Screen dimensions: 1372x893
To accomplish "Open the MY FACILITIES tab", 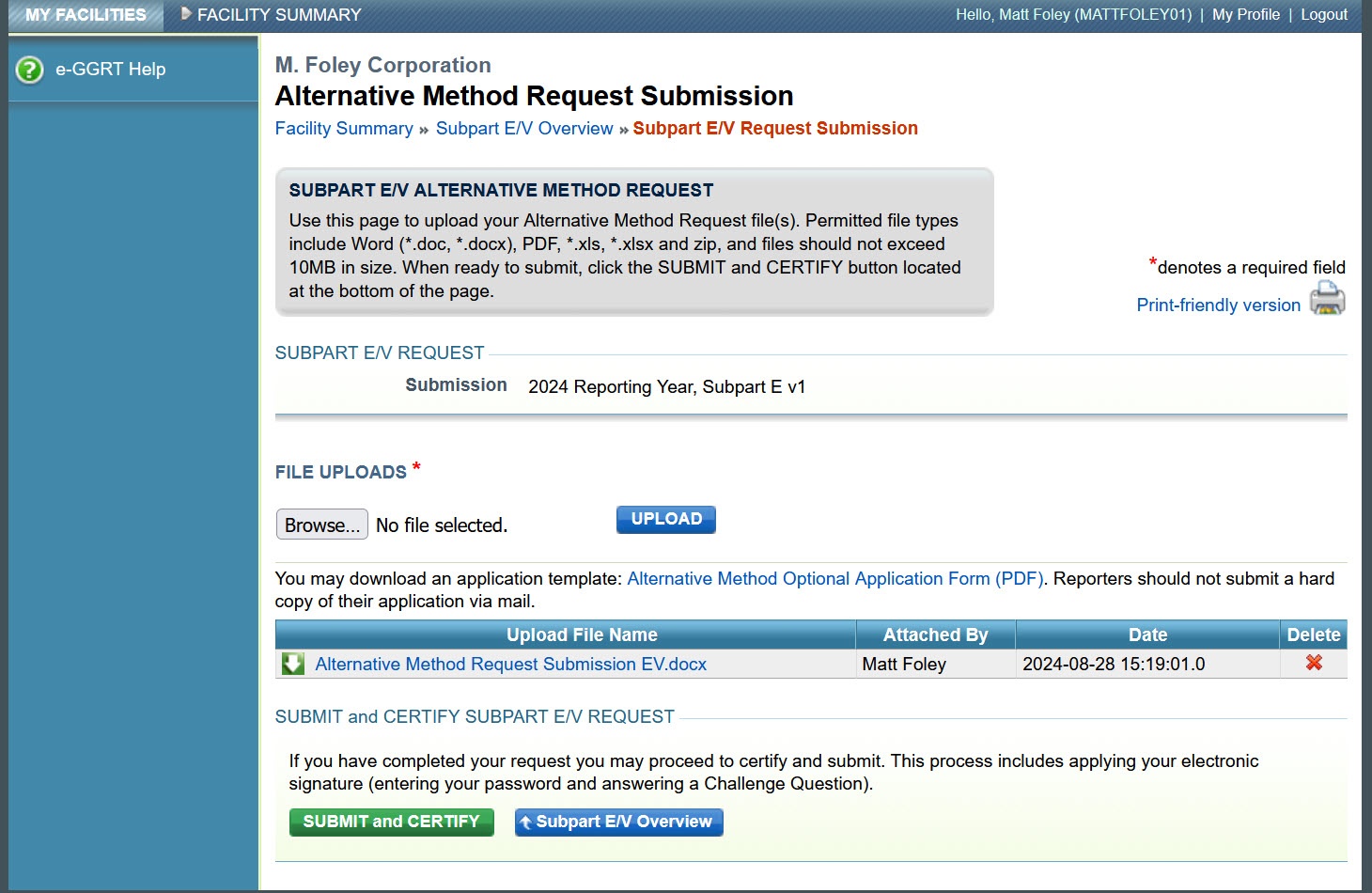I will coord(86,15).
